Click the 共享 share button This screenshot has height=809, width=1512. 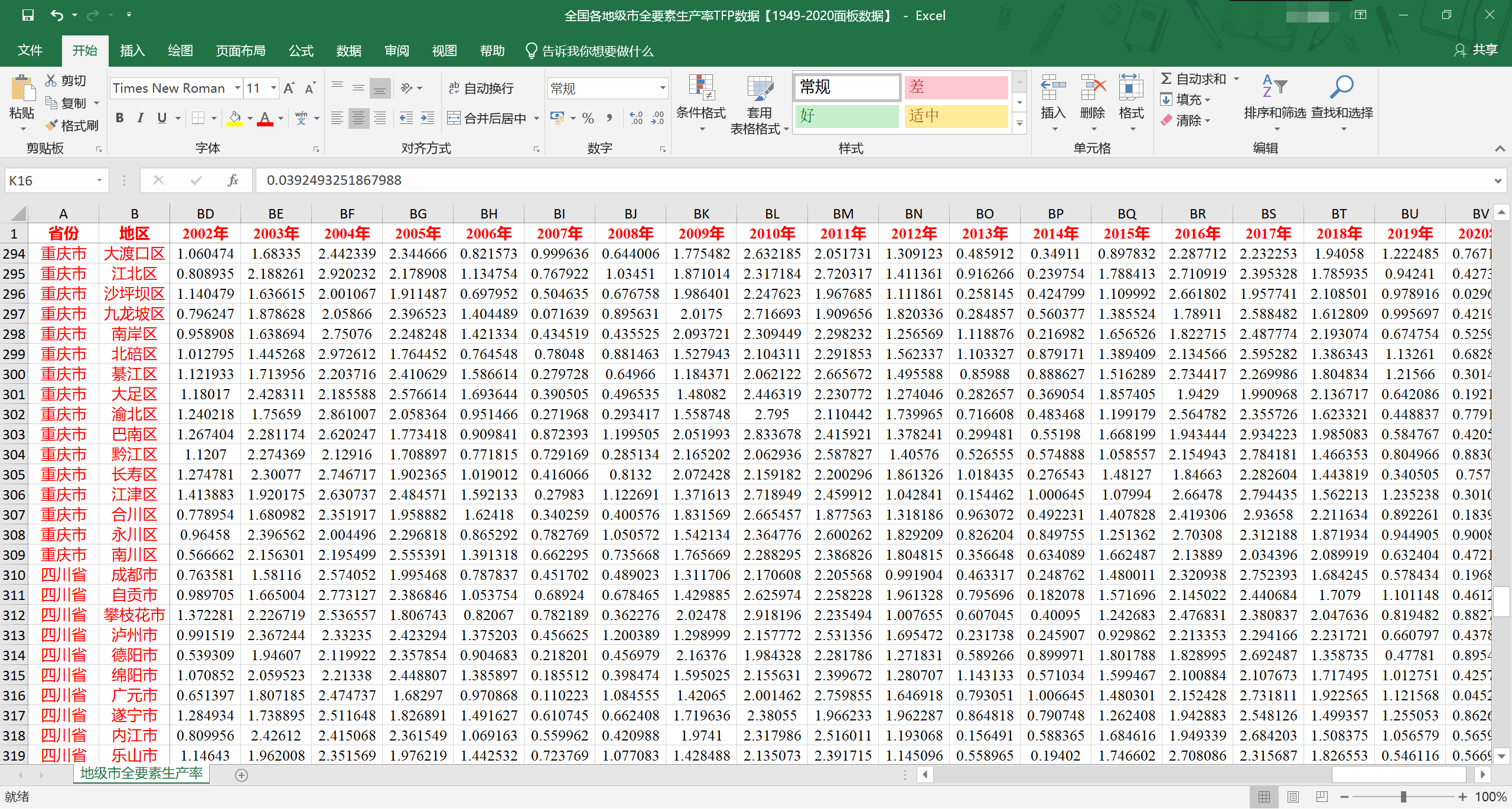[x=1477, y=50]
